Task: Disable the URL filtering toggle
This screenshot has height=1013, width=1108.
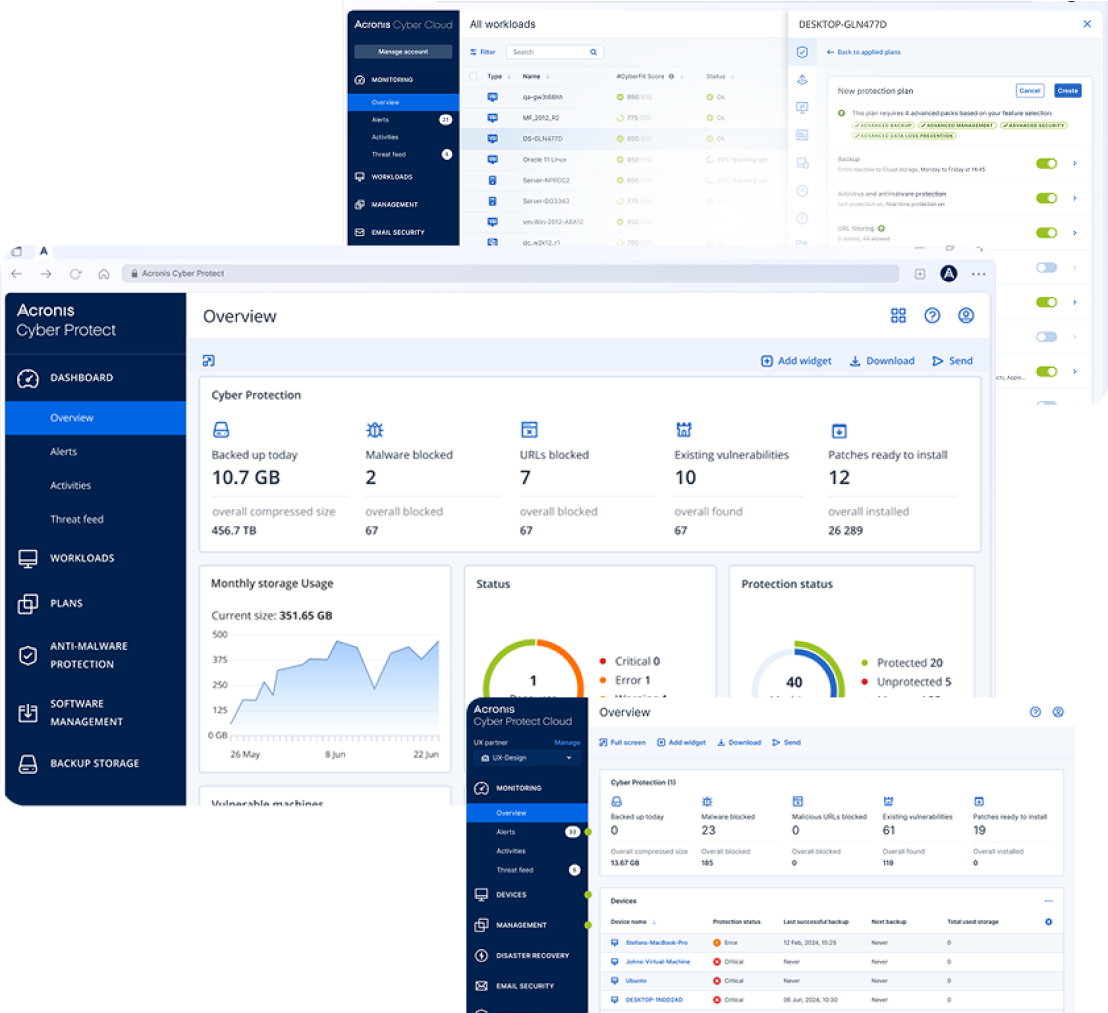Action: click(1047, 231)
